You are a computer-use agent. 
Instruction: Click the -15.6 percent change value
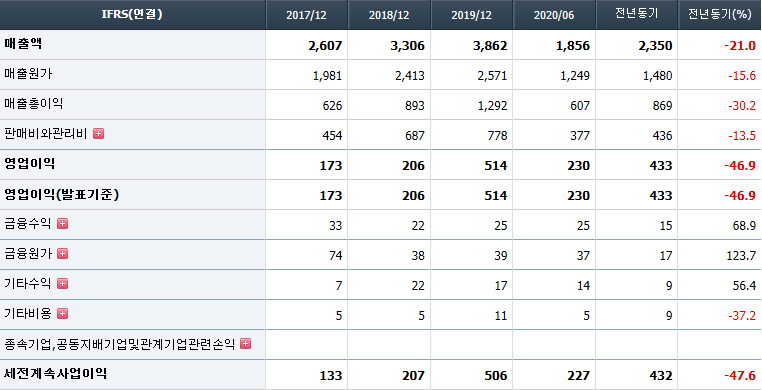pyautogui.click(x=742, y=76)
